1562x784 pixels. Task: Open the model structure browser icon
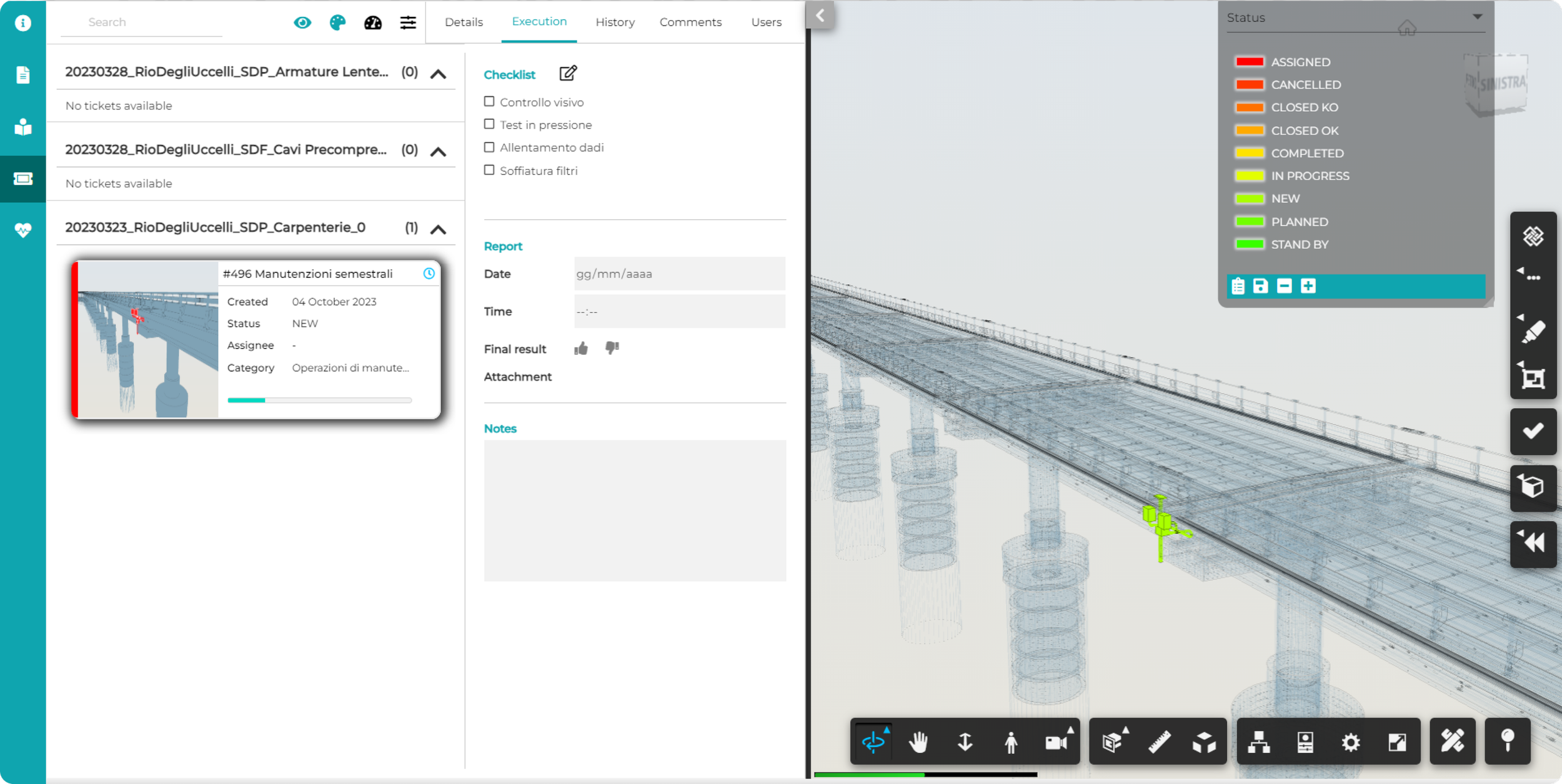pos(1258,742)
